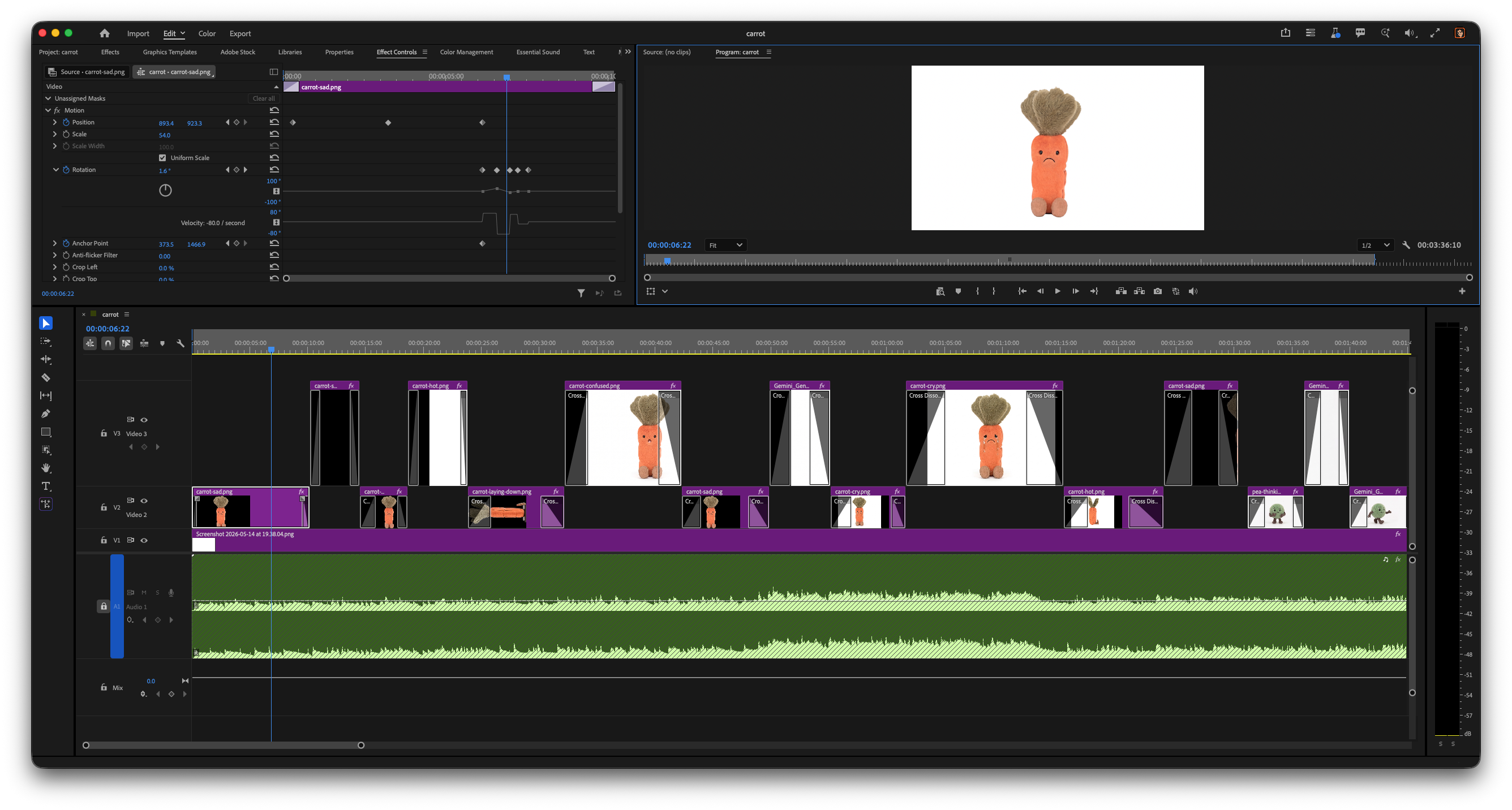Go to In point
The width and height of the screenshot is (1512, 810).
coord(1022,291)
